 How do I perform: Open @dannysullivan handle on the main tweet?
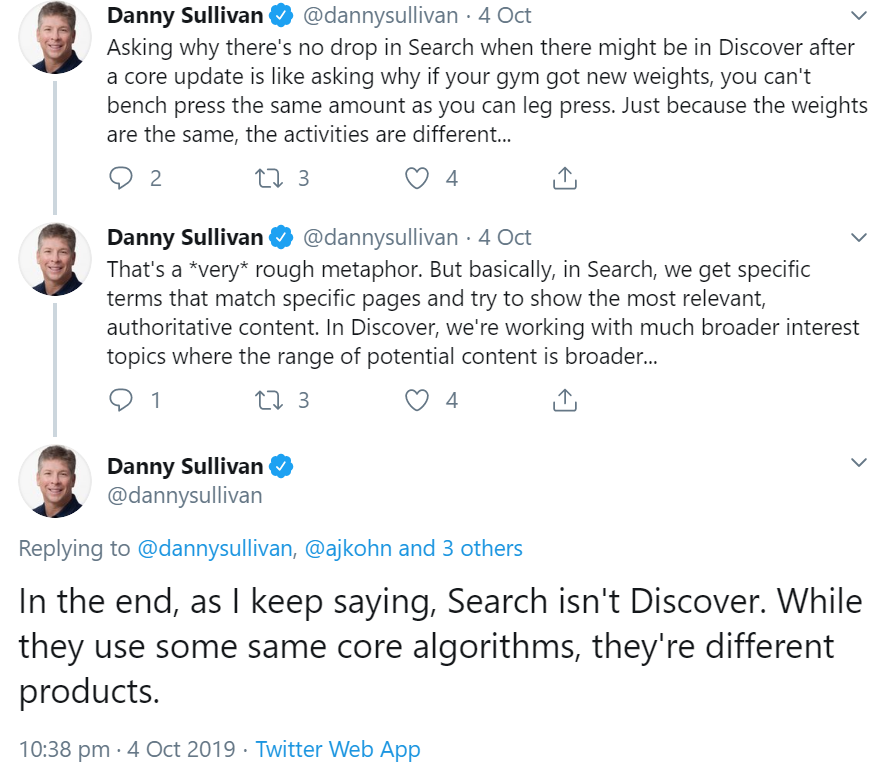click(x=183, y=495)
